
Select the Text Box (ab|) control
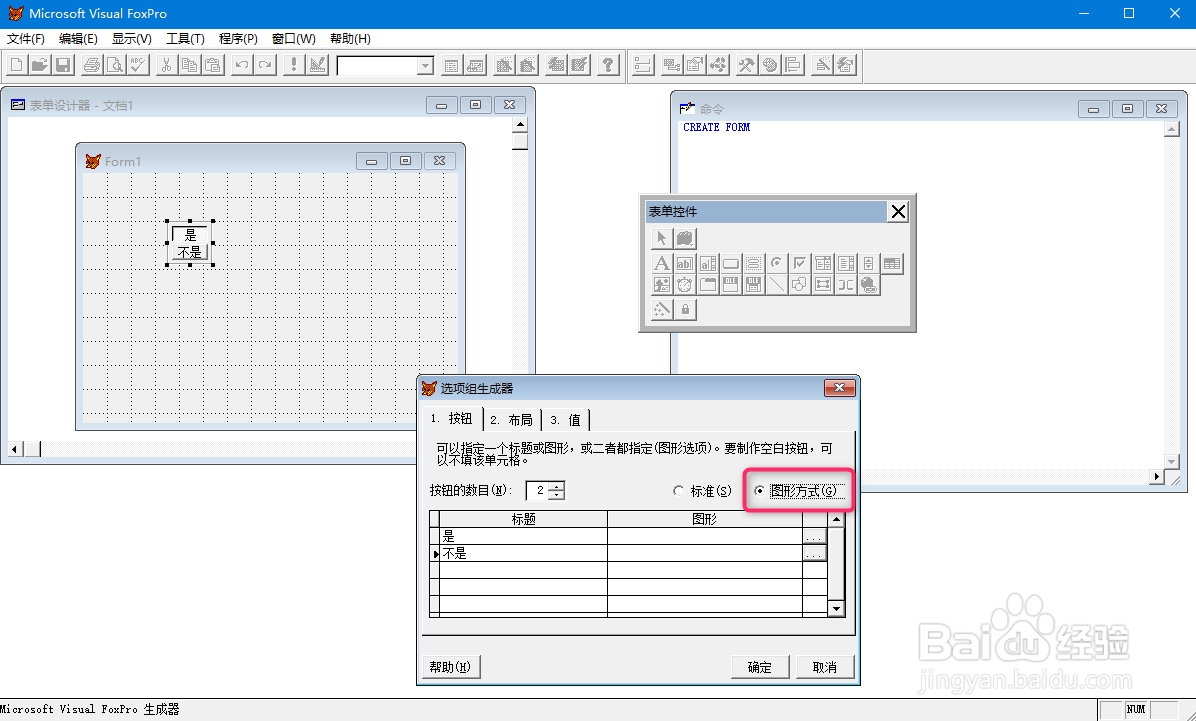[684, 263]
